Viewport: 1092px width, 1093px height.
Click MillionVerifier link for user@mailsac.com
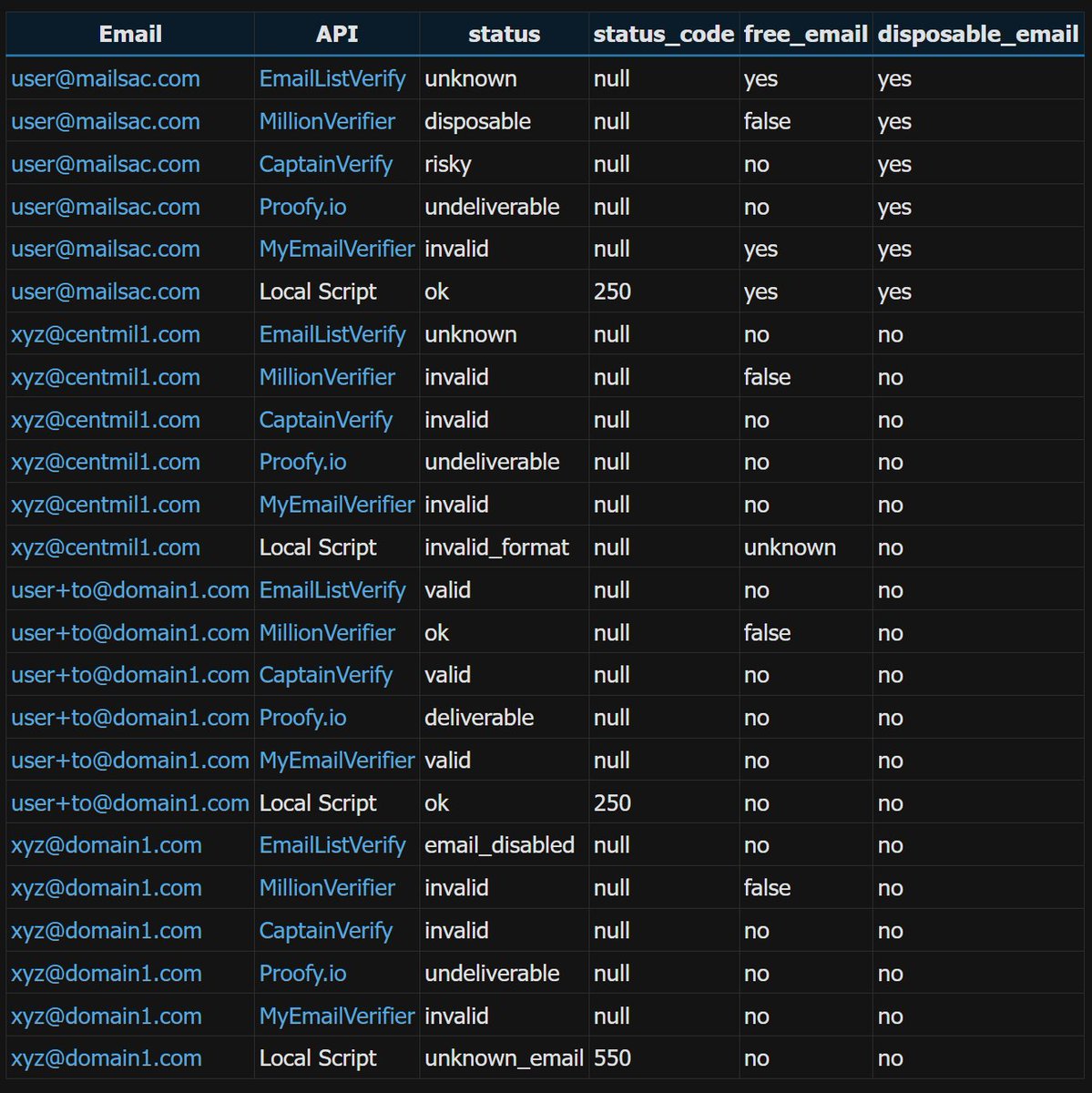coord(327,122)
